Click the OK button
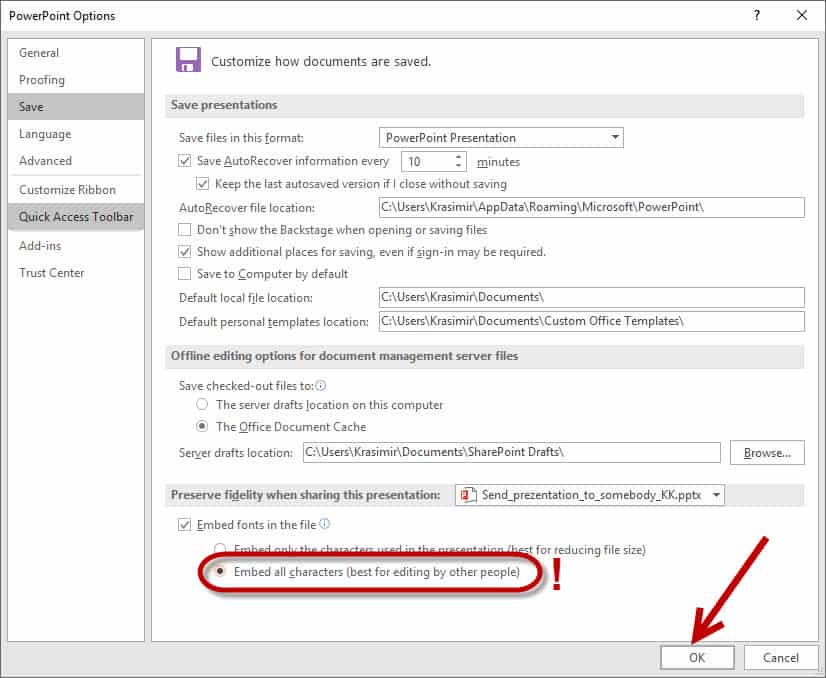 click(697, 657)
